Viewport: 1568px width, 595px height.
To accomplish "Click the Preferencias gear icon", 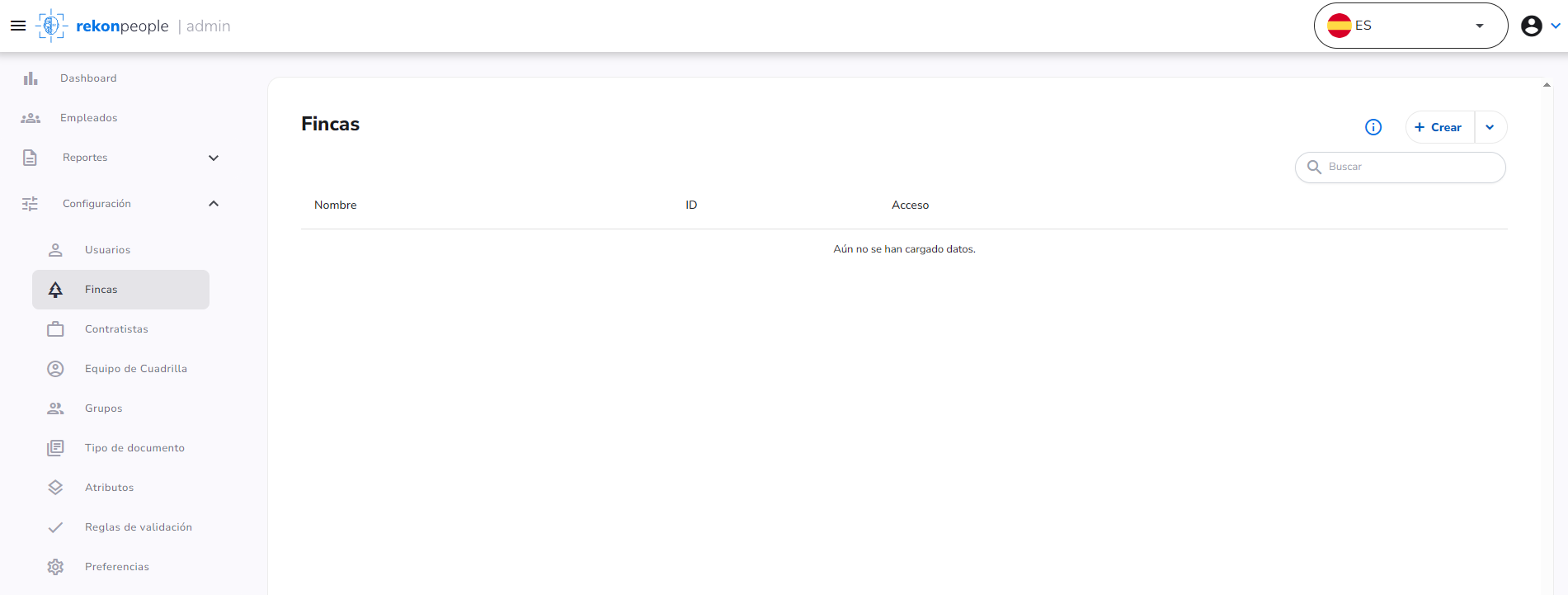I will pyautogui.click(x=55, y=567).
